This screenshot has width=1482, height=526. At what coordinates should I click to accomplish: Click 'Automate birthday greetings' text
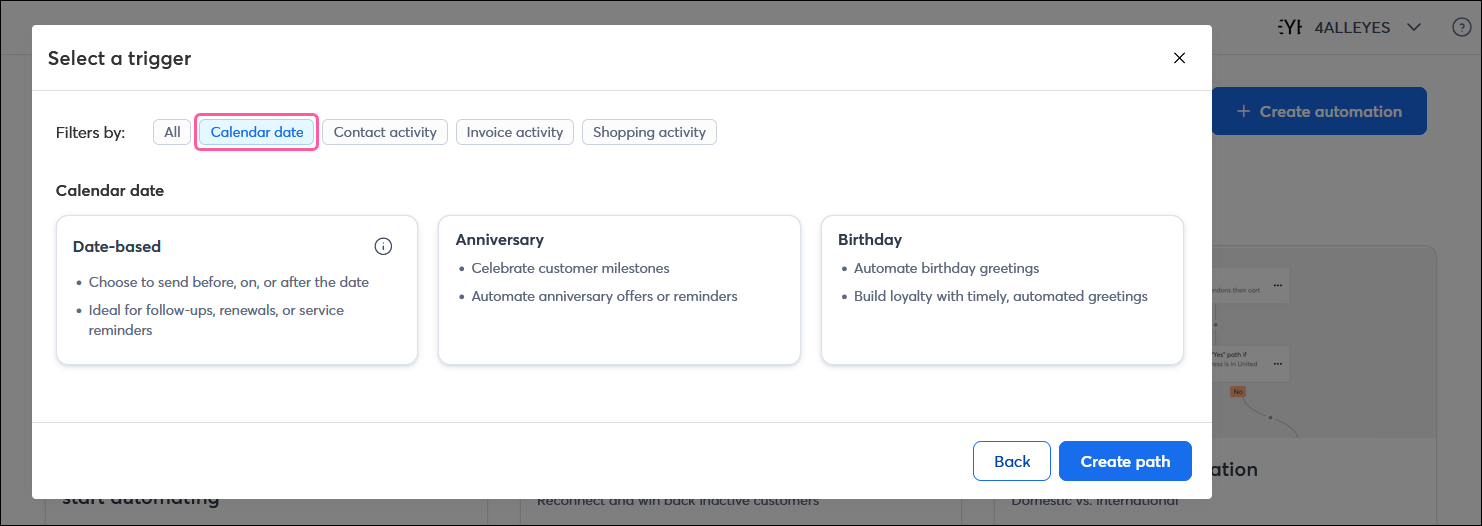pyautogui.click(x=946, y=268)
